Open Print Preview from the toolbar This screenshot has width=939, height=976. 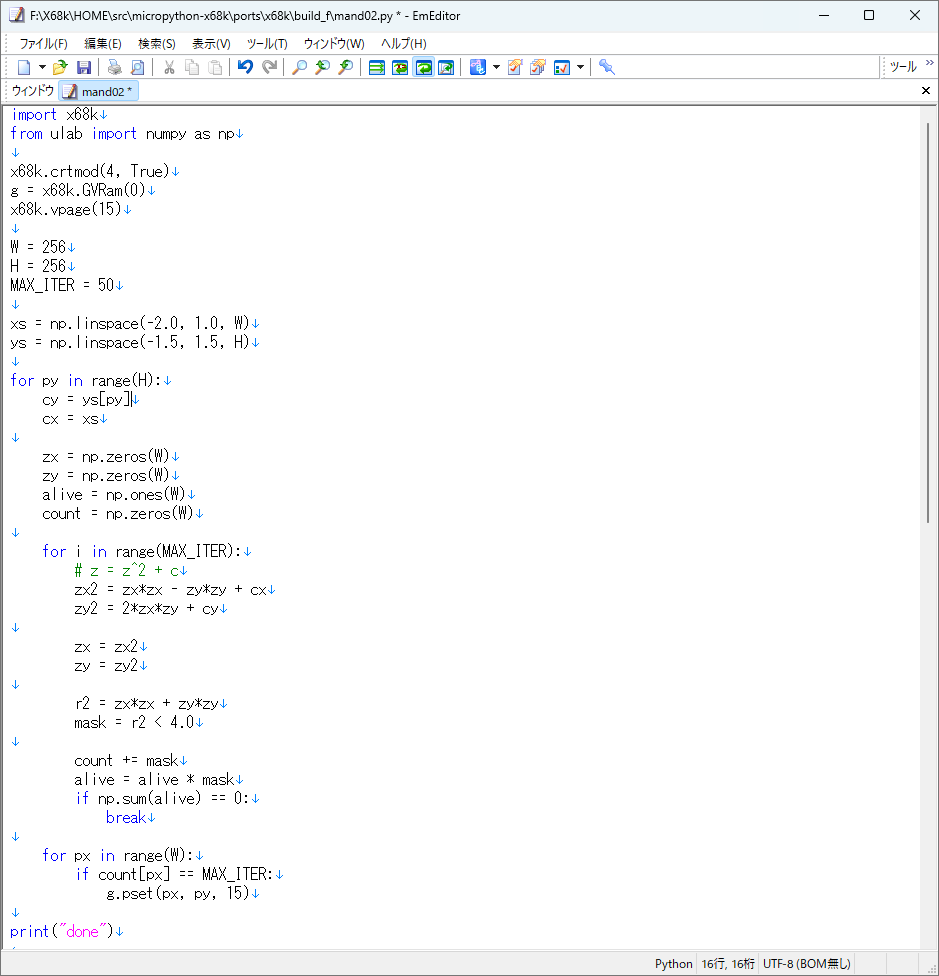pos(138,67)
